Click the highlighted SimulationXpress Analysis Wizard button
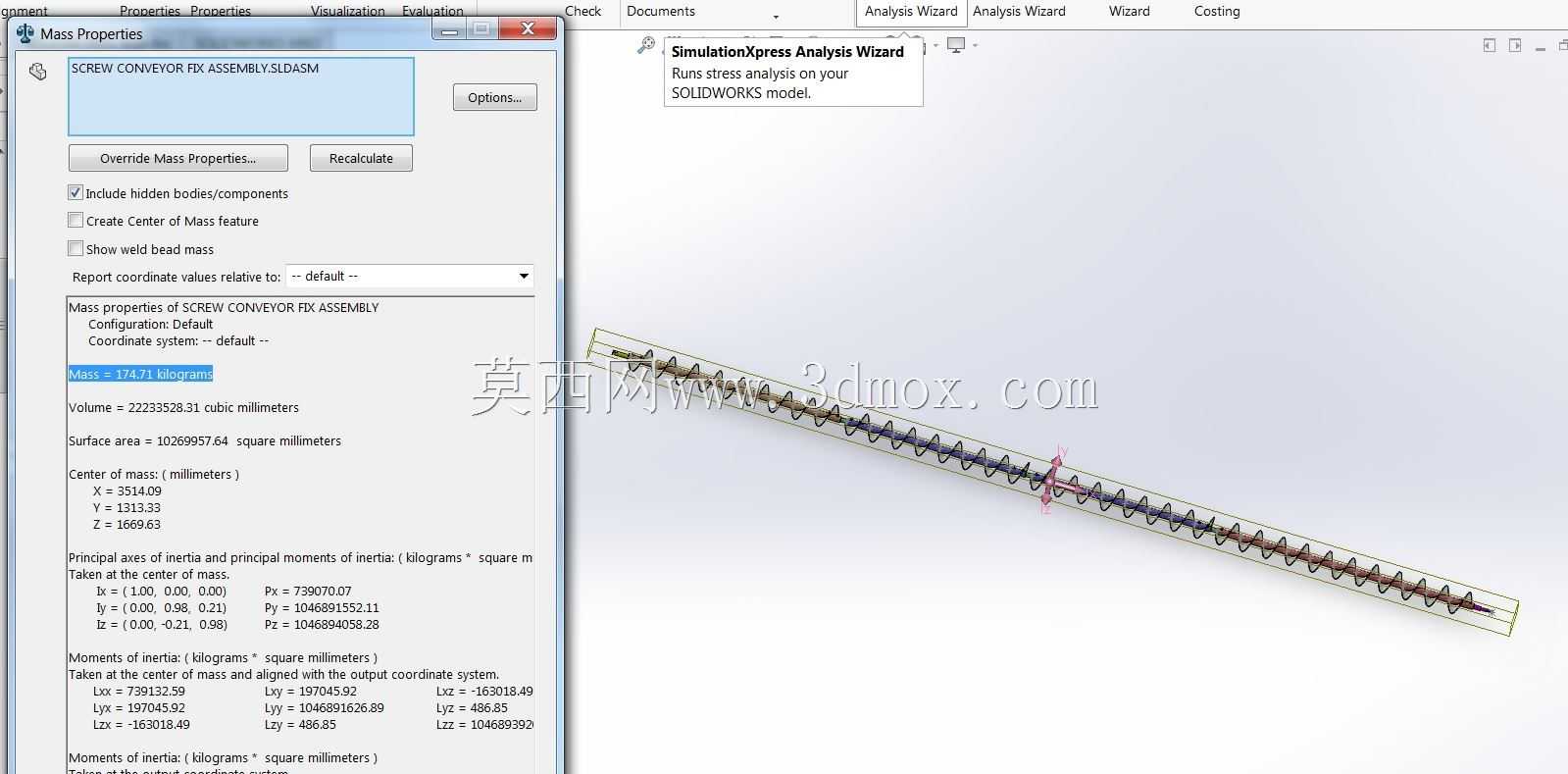1568x774 pixels. coord(911,12)
